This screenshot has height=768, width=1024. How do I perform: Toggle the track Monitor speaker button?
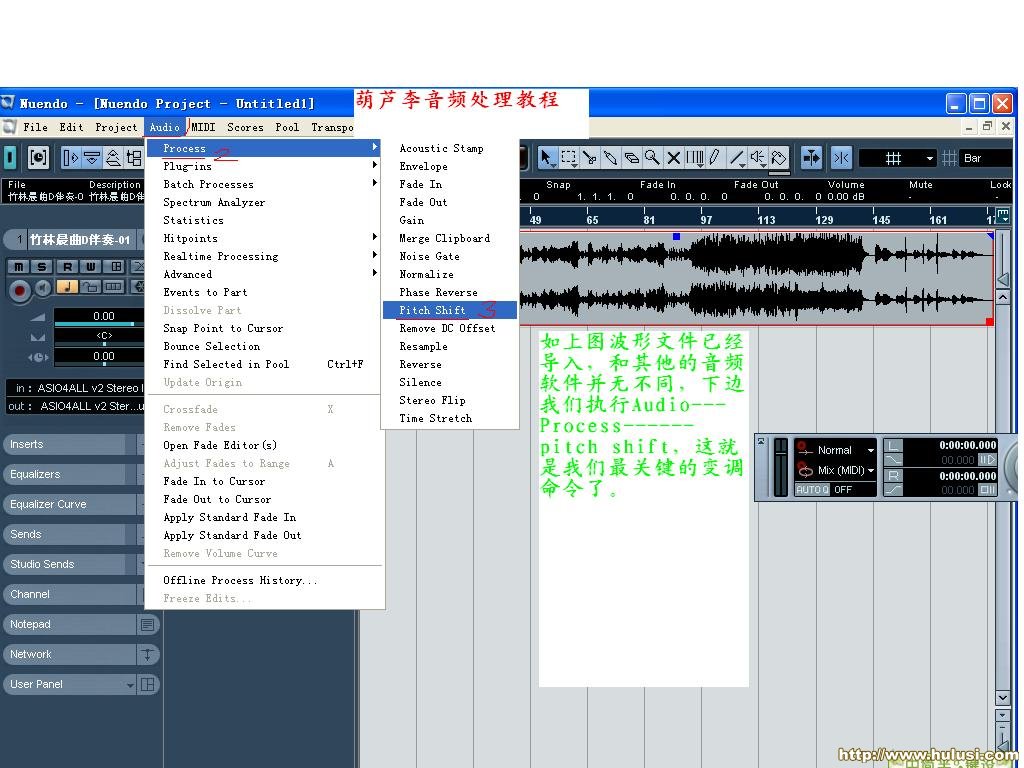click(43, 288)
